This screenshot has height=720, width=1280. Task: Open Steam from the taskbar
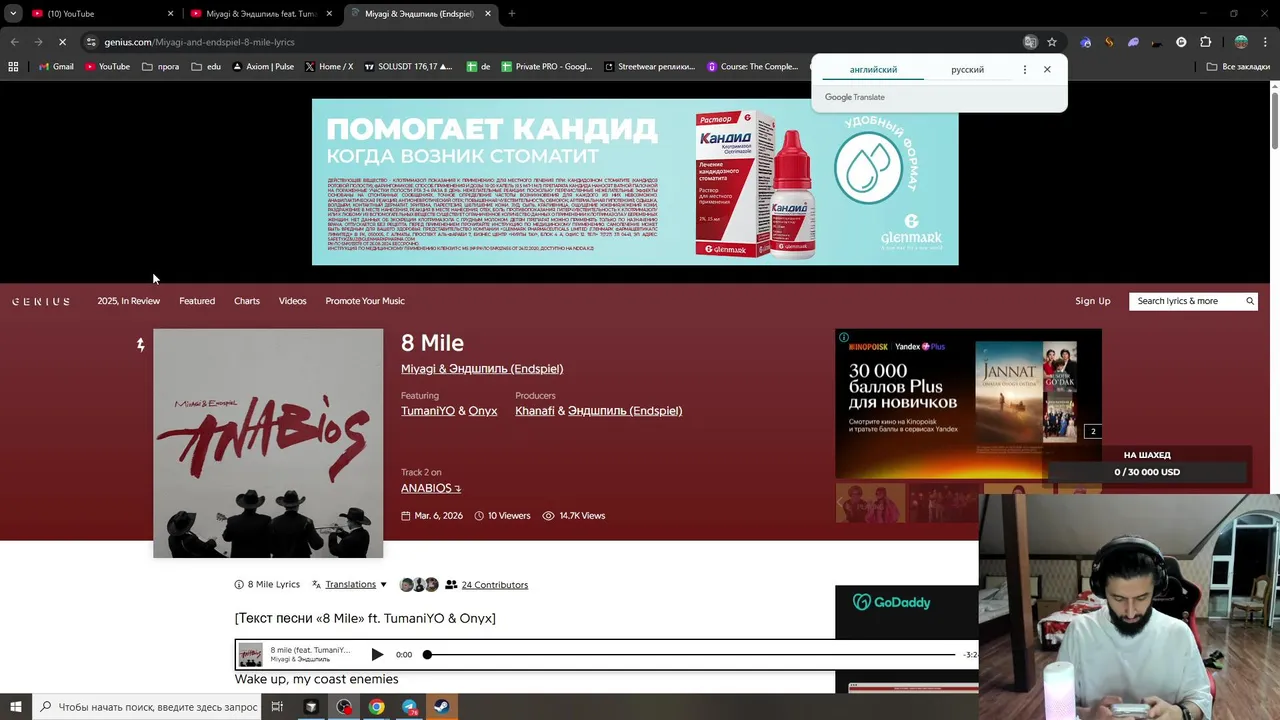point(441,707)
